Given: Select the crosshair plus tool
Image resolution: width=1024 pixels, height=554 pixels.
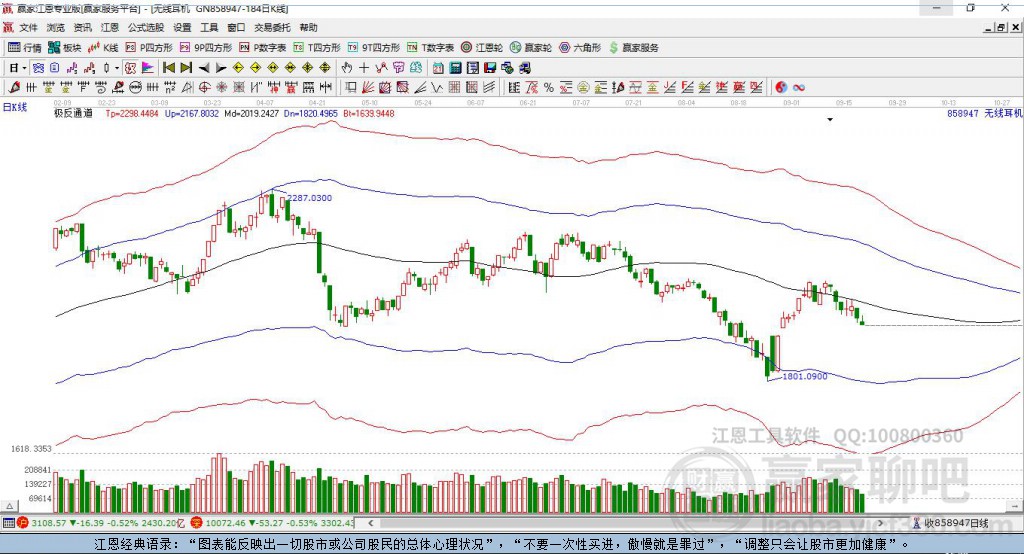Looking at the screenshot, I should click(364, 68).
